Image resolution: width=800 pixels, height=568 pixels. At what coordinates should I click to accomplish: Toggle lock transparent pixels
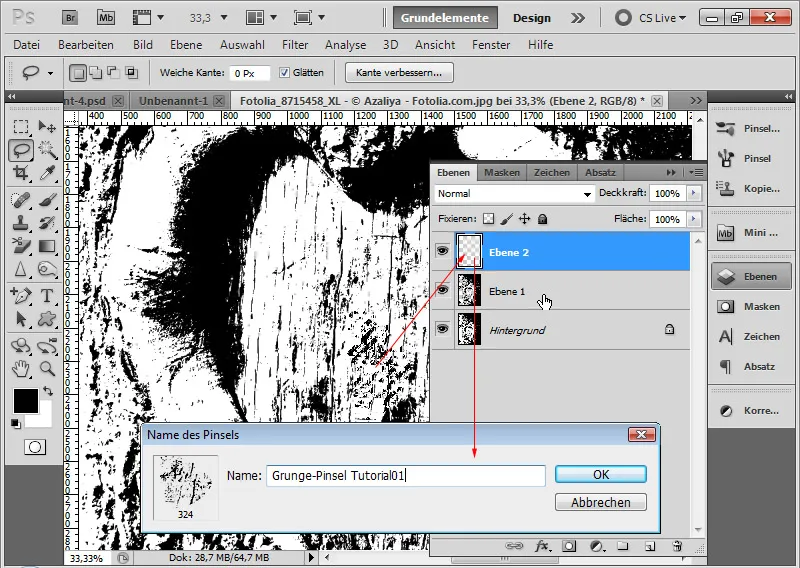point(488,219)
